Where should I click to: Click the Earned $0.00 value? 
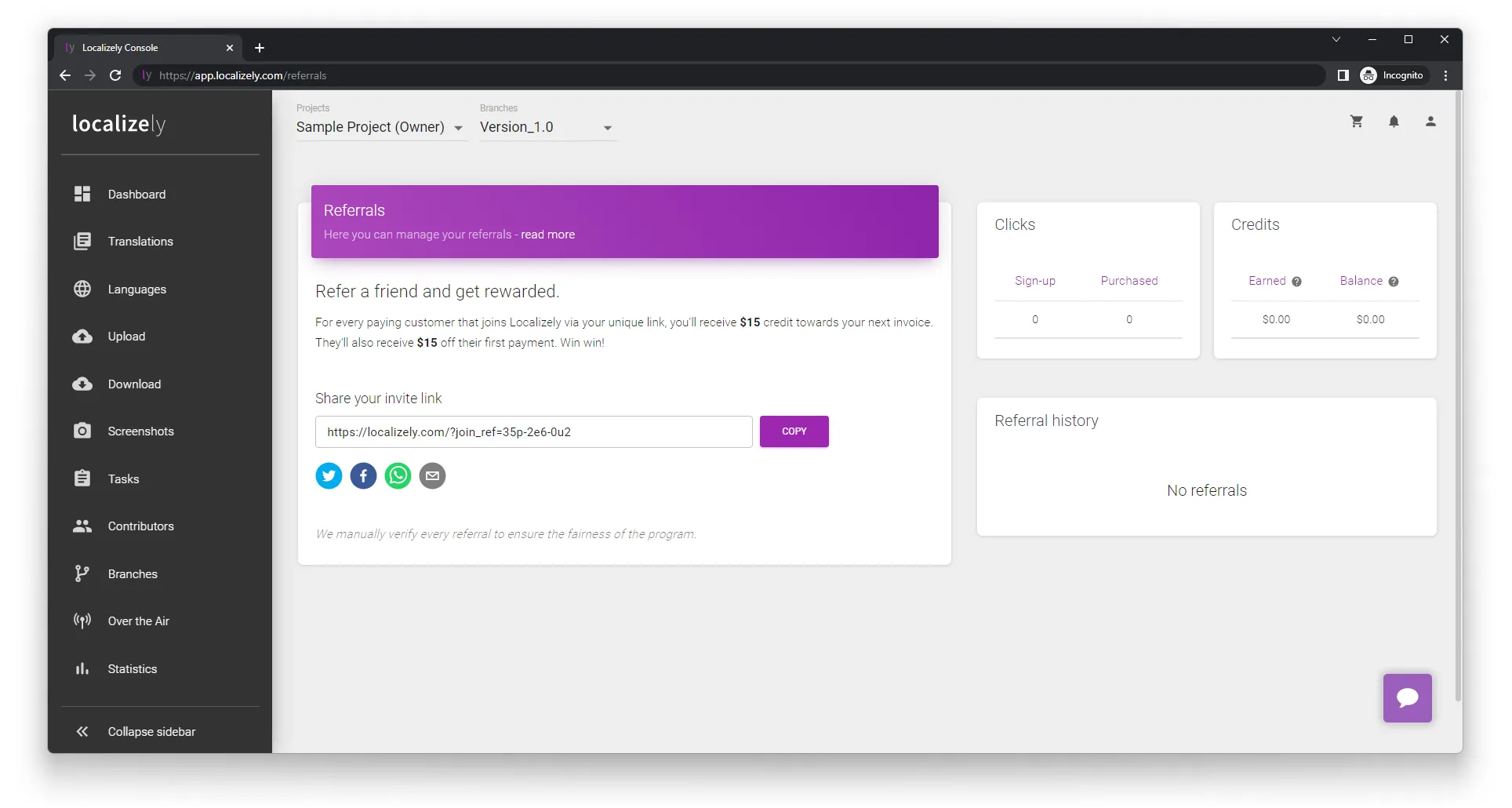tap(1276, 319)
